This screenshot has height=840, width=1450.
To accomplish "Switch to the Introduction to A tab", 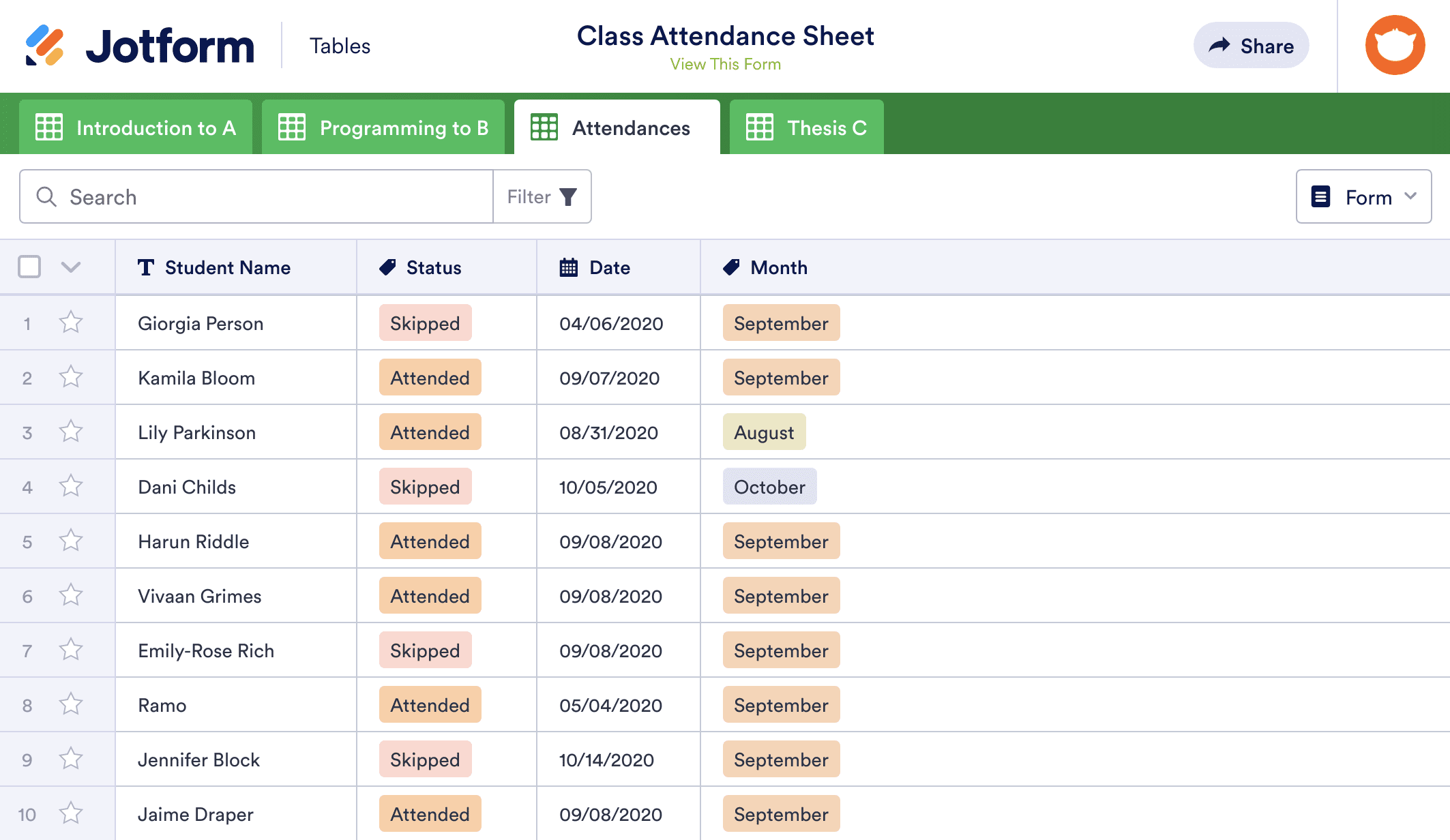I will (136, 128).
